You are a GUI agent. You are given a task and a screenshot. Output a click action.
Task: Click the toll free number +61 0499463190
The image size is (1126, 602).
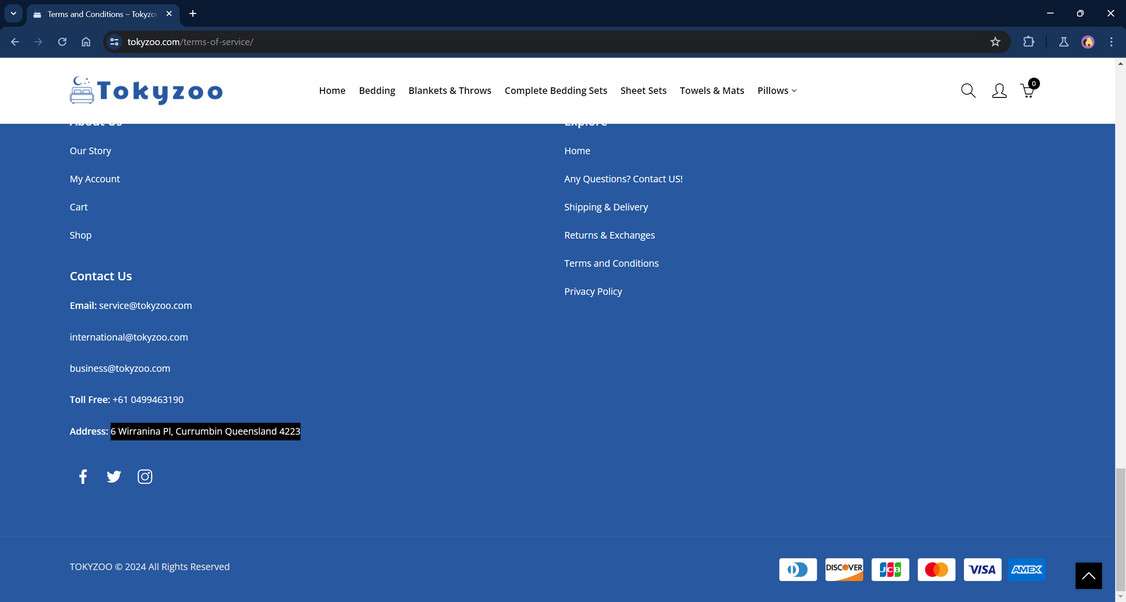[x=148, y=399]
